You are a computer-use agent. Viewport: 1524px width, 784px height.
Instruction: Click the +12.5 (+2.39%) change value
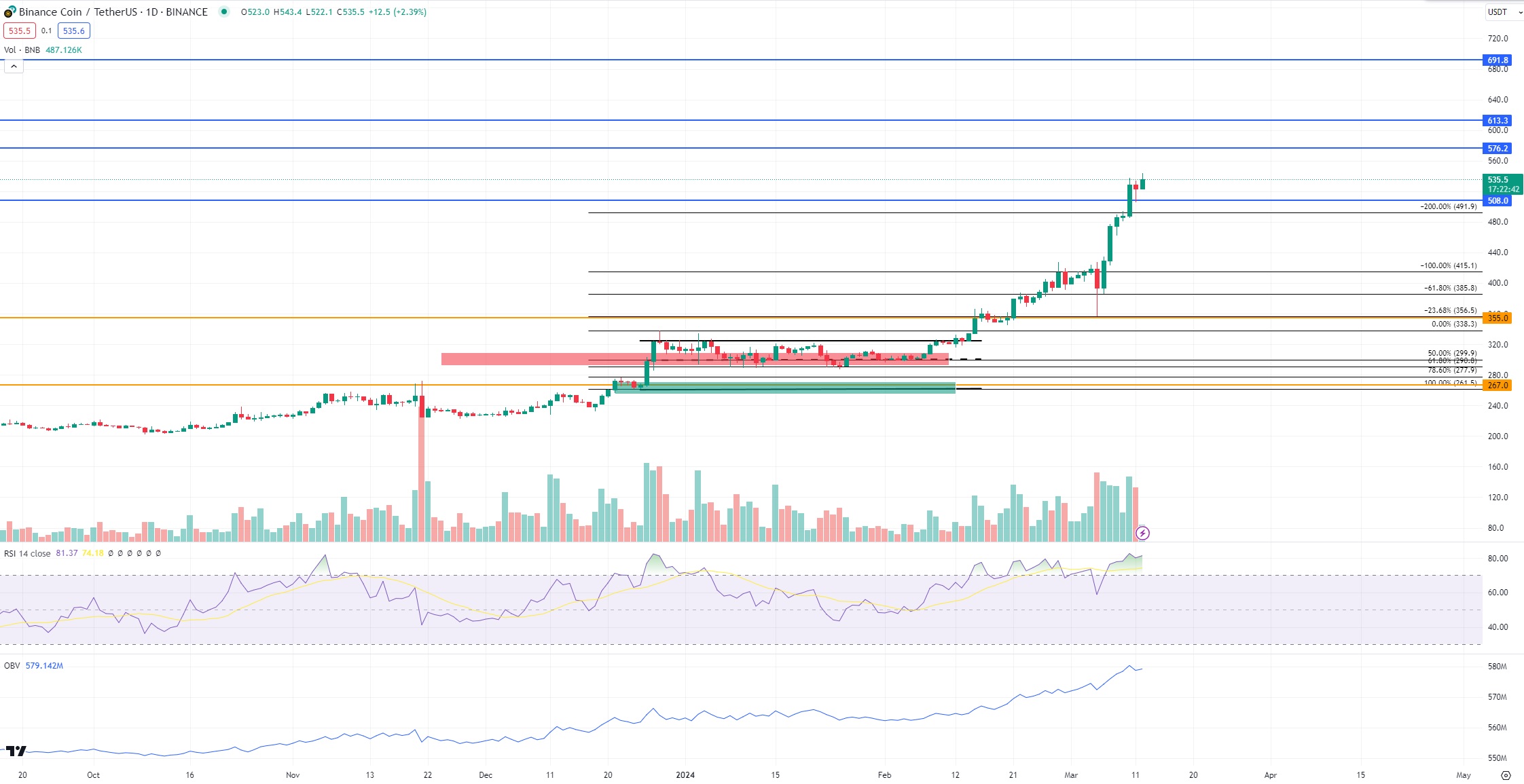tap(397, 12)
